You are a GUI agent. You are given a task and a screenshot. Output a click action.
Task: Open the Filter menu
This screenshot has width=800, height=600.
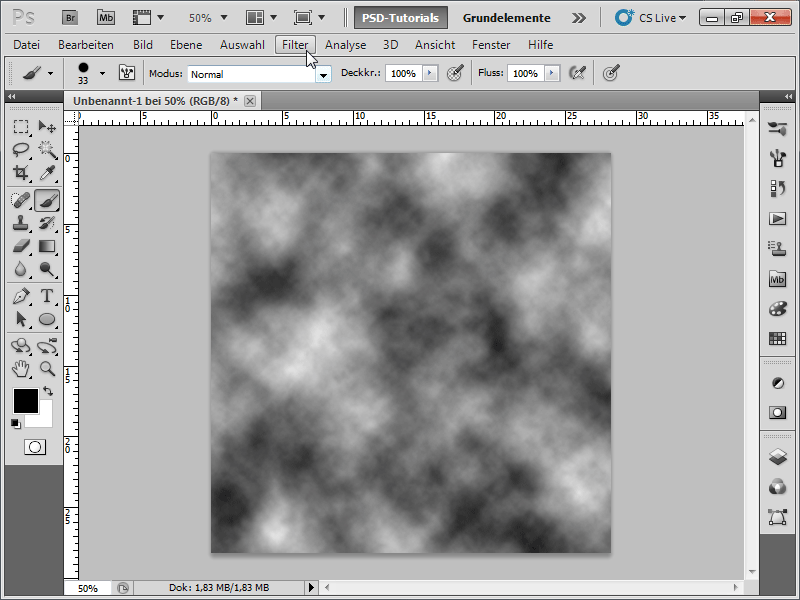click(x=295, y=45)
